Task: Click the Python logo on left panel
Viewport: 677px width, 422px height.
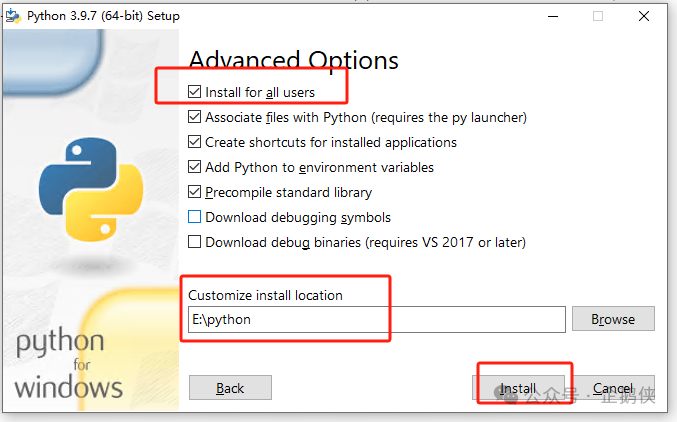Action: coord(91,189)
